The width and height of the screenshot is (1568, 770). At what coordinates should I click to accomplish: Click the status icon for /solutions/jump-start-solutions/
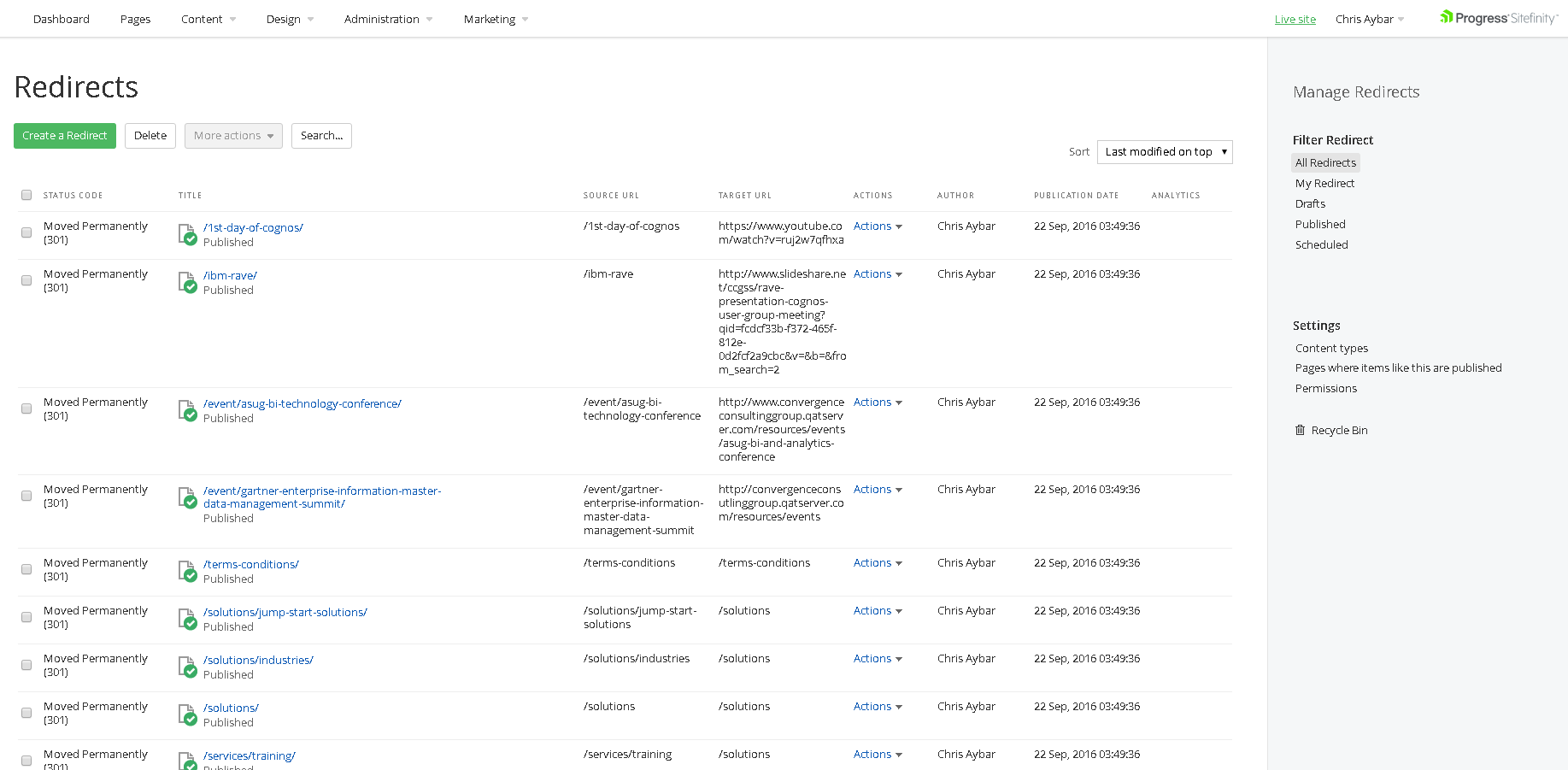pyautogui.click(x=187, y=619)
